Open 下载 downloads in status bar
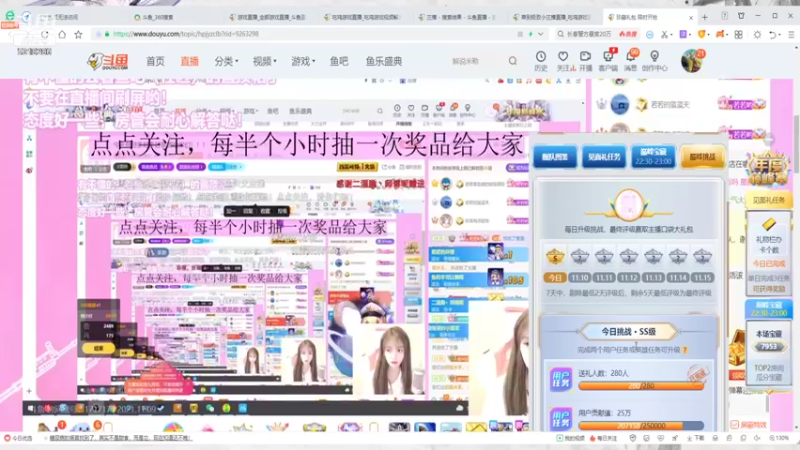800x450 pixels. [696, 438]
